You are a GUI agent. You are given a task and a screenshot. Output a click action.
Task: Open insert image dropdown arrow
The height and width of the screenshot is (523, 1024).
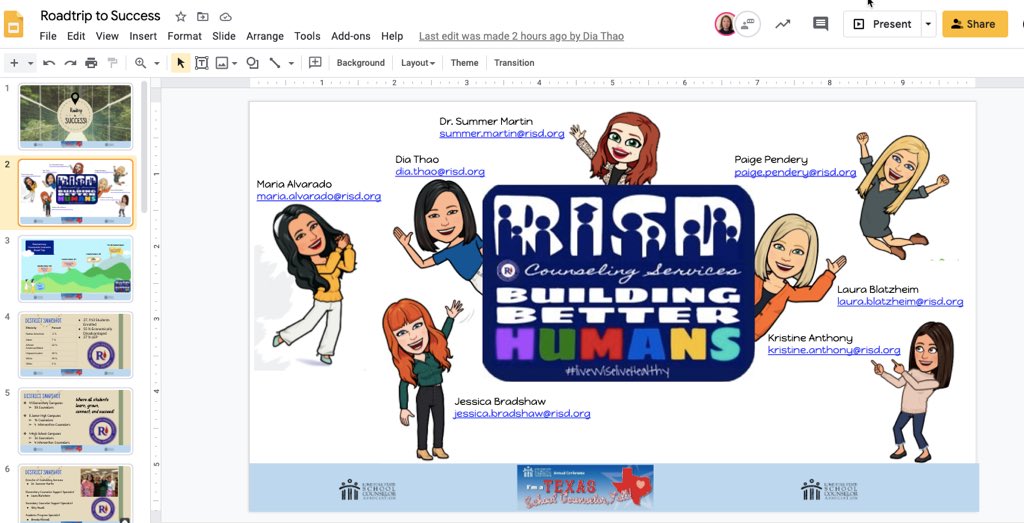tap(234, 63)
